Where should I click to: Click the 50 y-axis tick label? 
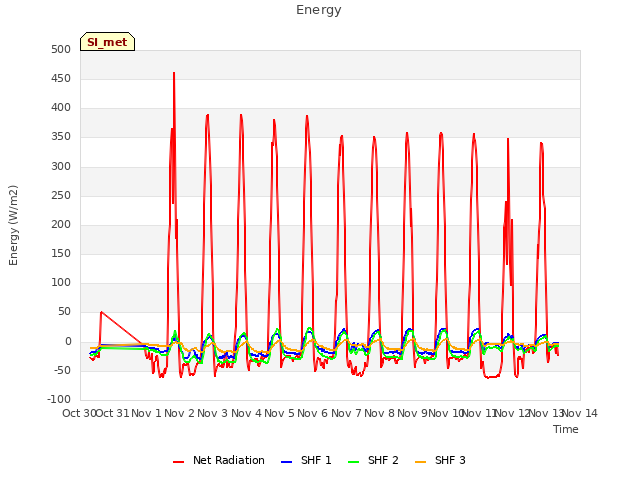[x=64, y=312]
